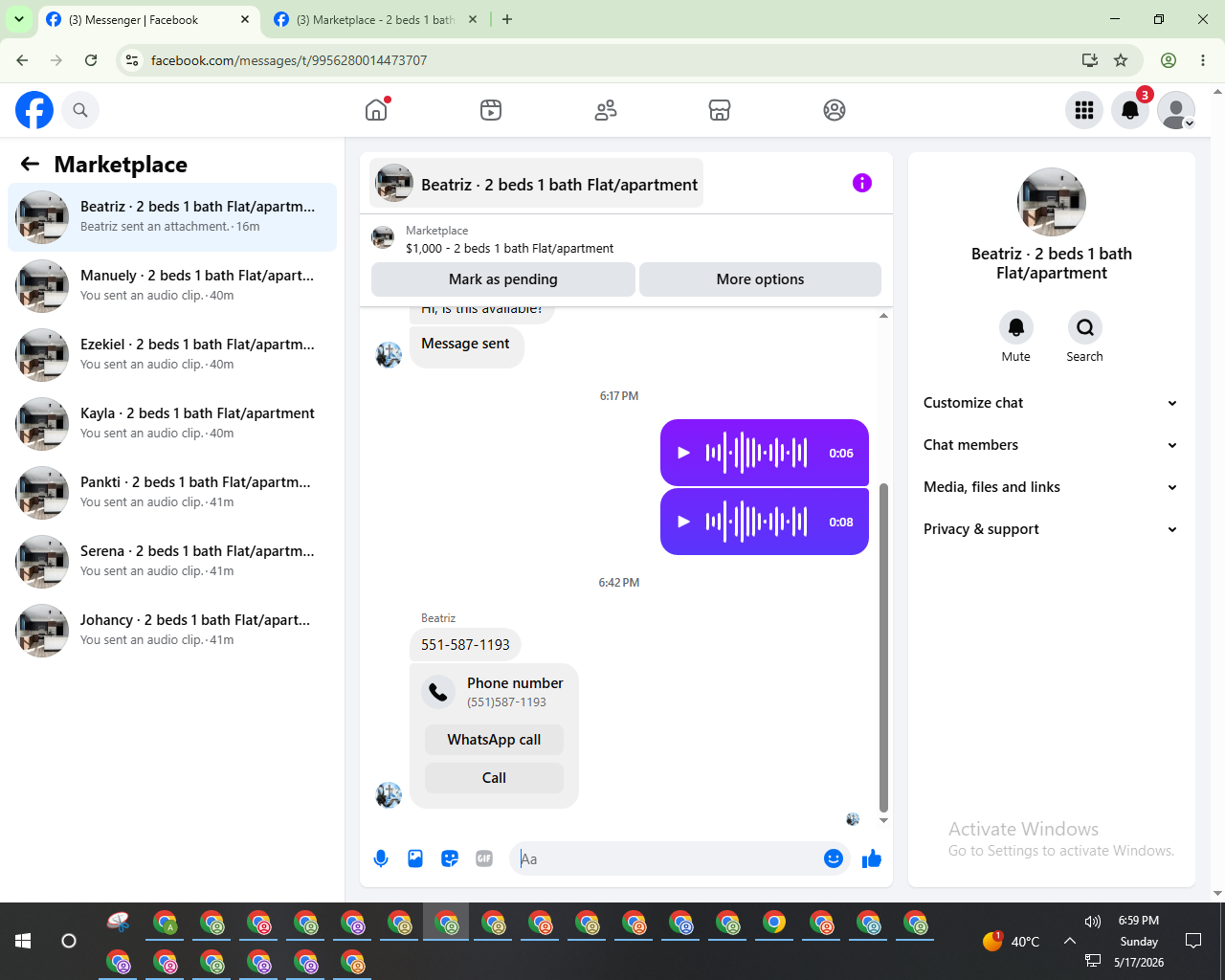Go back from Marketplace chat list
The height and width of the screenshot is (980, 1225).
coord(30,164)
